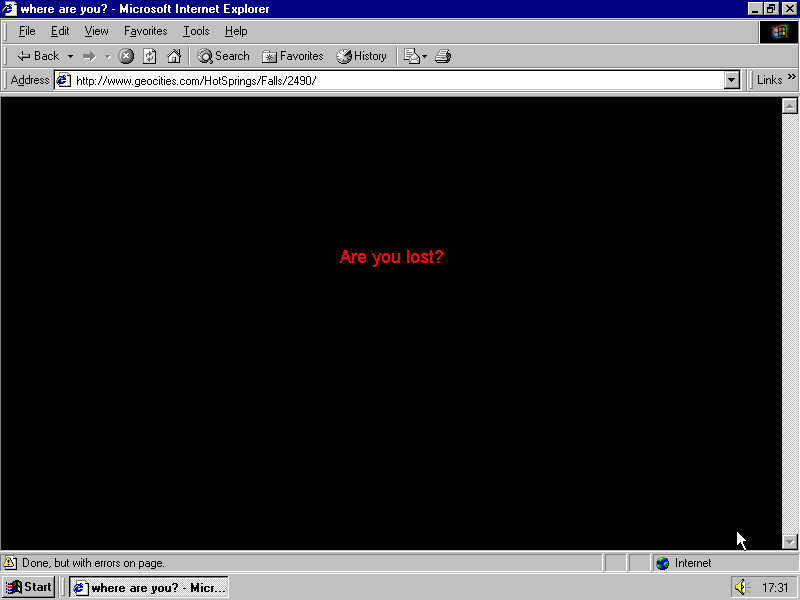Expand the Edit button dropdown arrow
The image size is (800, 600).
click(424, 56)
